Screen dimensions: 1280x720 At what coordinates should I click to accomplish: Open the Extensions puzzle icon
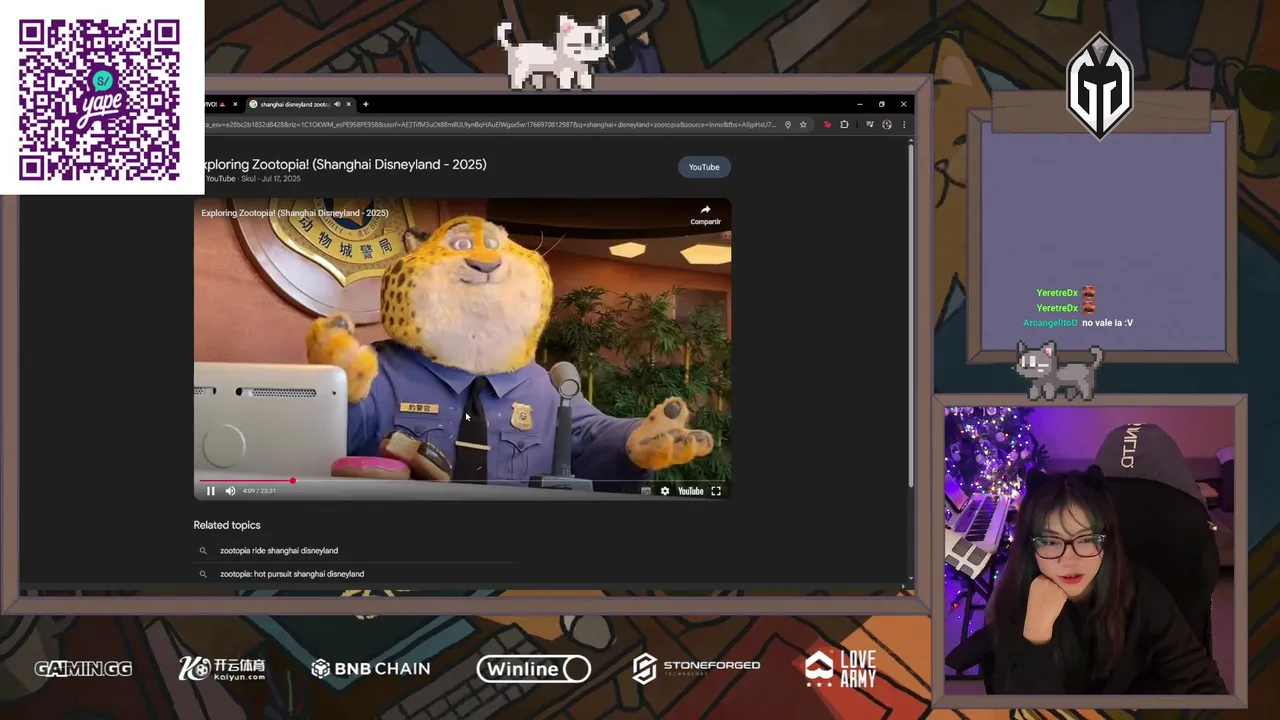click(845, 125)
